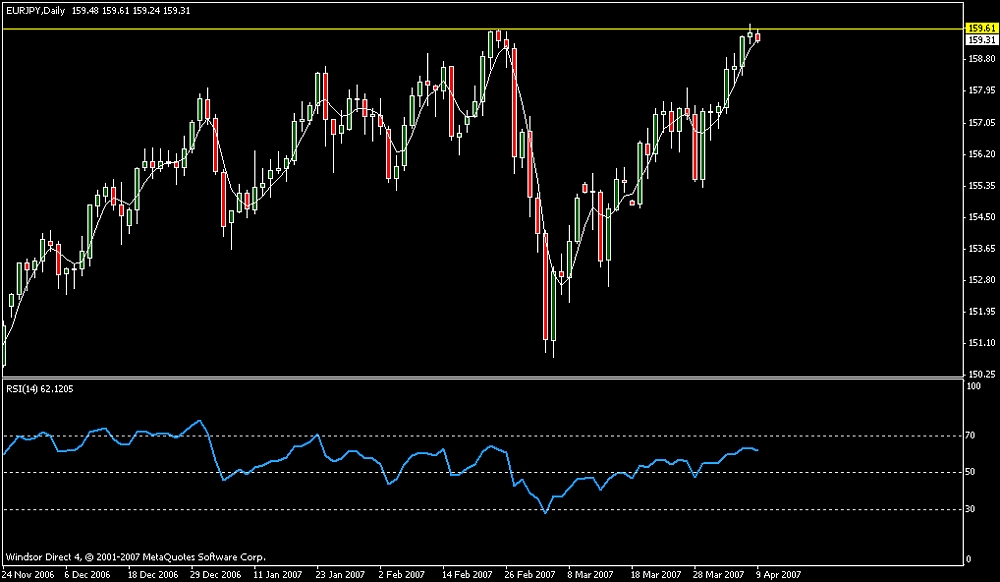Click the 159.31 current price tag
This screenshot has width=1000, height=582.
(980, 40)
